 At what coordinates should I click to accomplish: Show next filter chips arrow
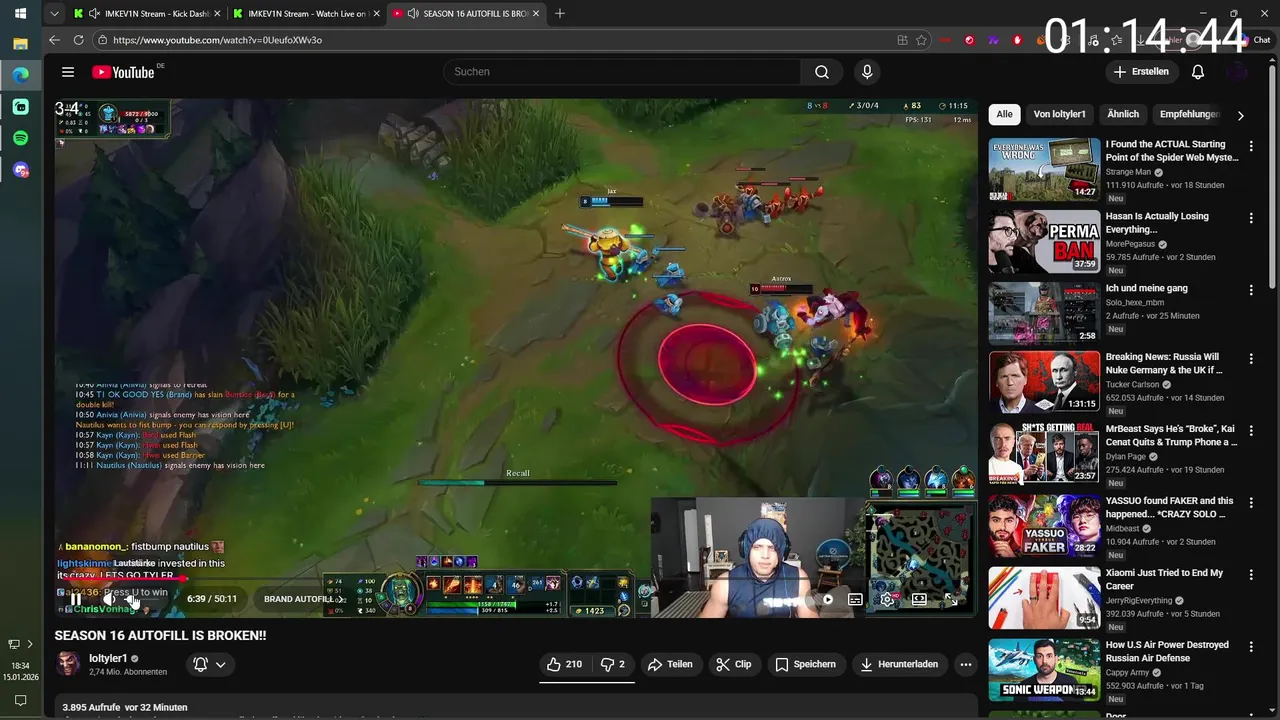tap(1240, 115)
